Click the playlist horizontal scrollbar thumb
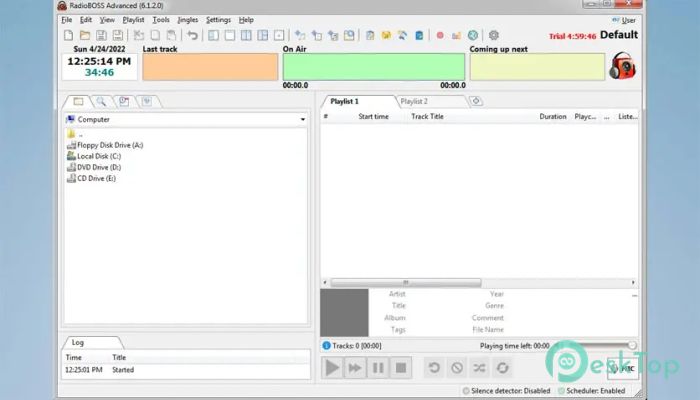 pyautogui.click(x=406, y=283)
